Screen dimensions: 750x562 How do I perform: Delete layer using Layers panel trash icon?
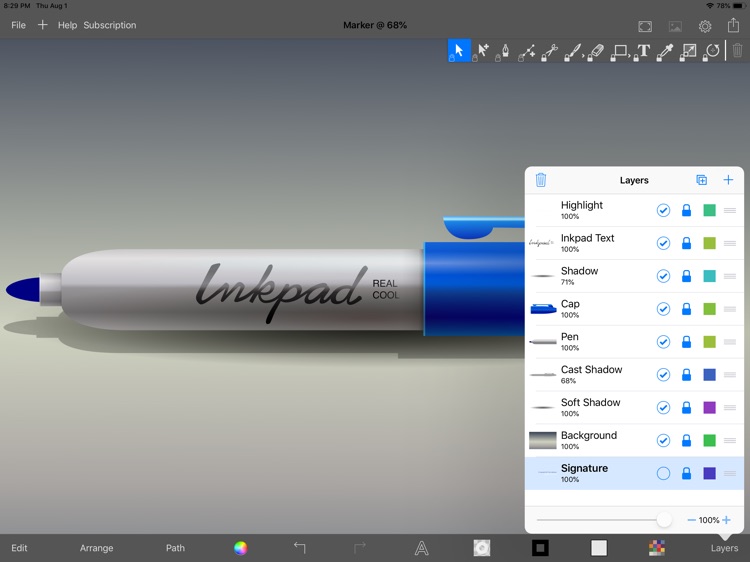coord(541,180)
